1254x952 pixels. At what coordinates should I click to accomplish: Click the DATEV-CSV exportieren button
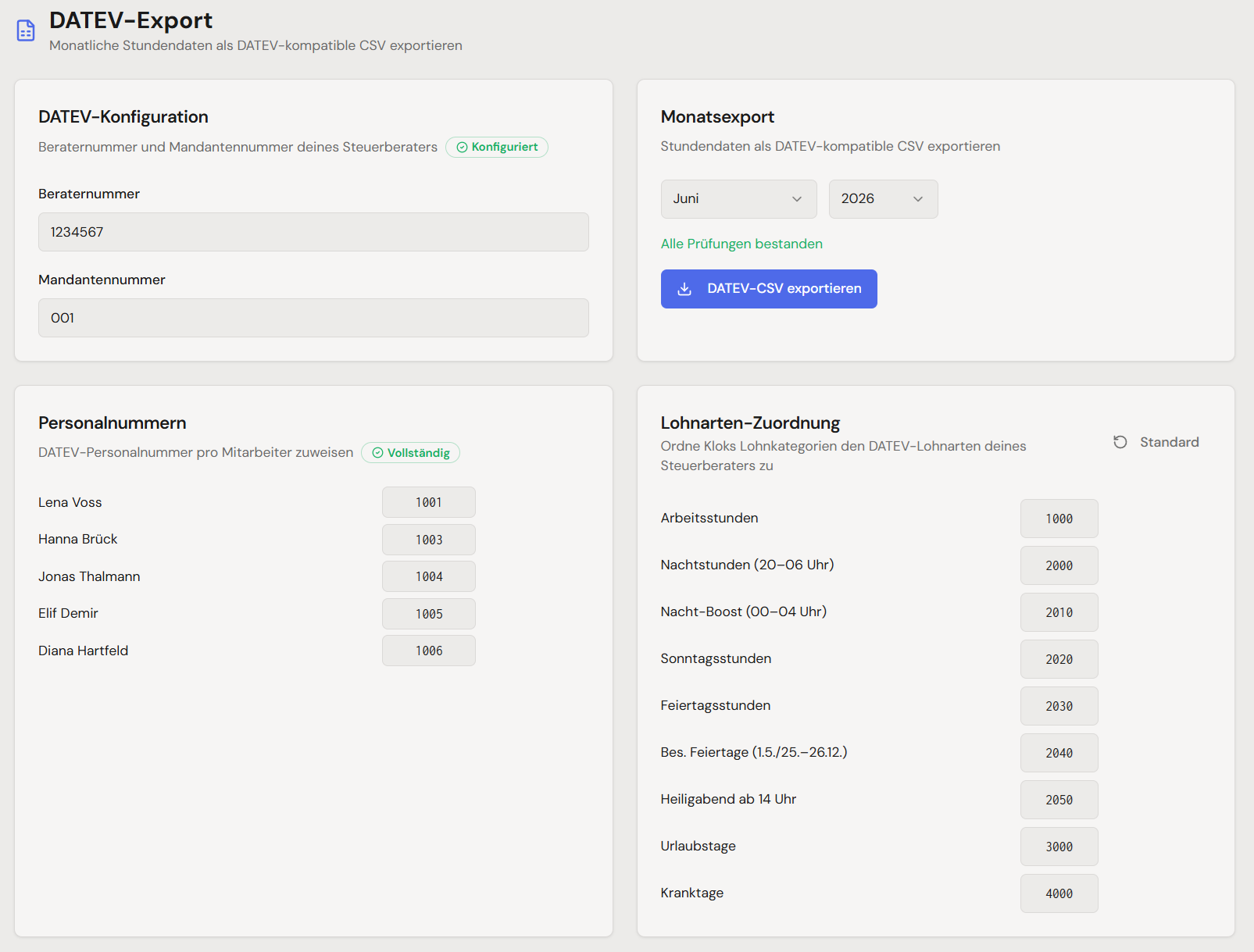pos(768,289)
